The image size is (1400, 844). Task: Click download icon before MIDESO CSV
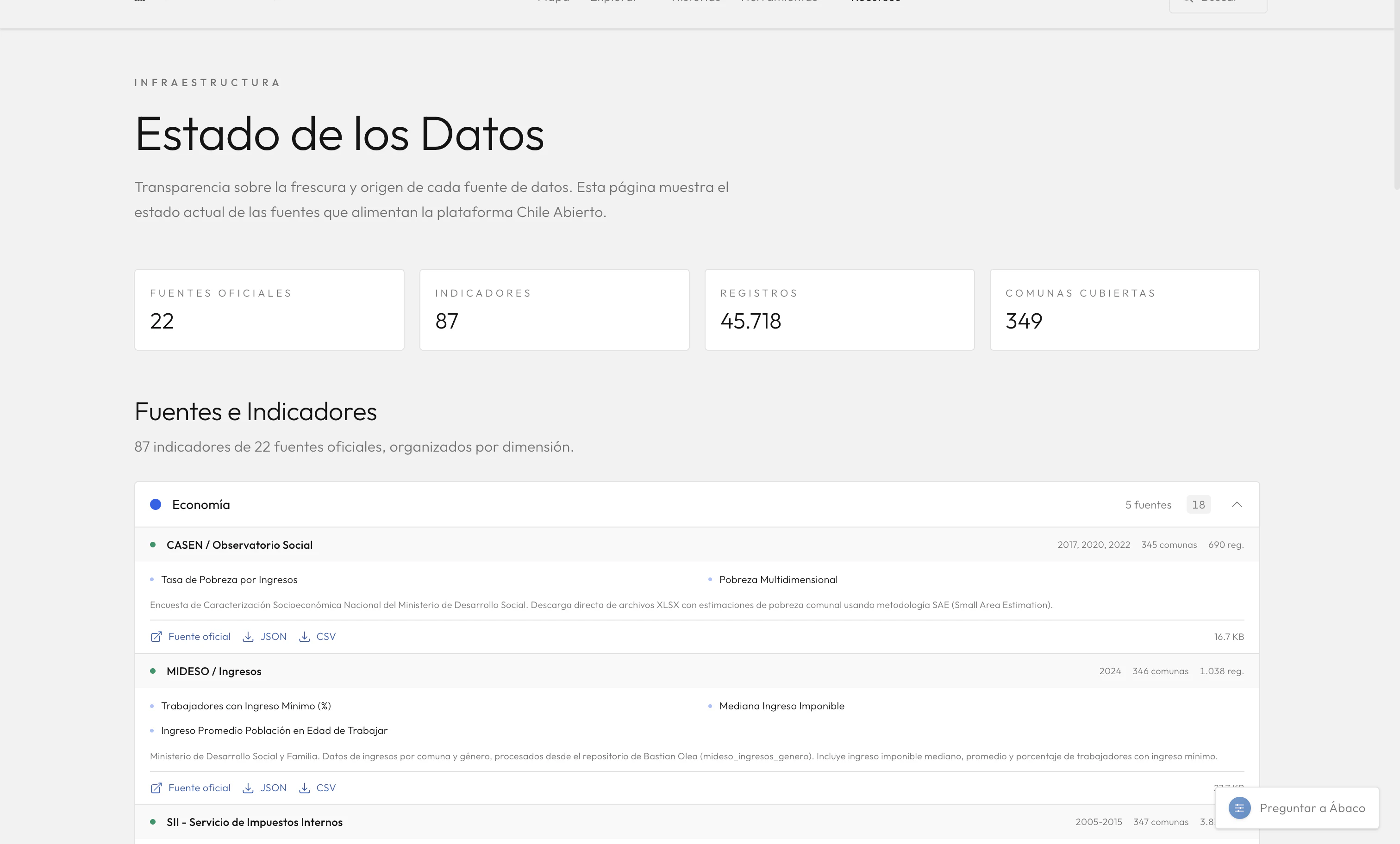[305, 788]
